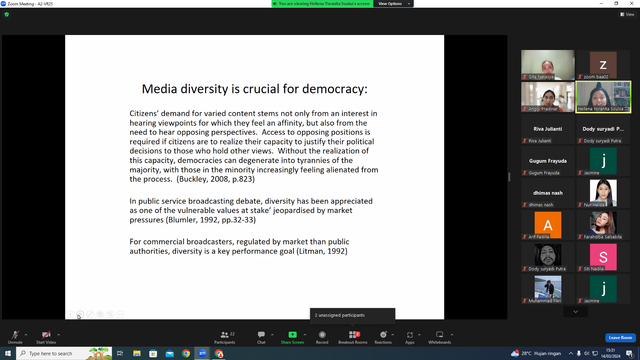The width and height of the screenshot is (640, 360).
Task: Select dhimas nash participant tile
Action: pyautogui.click(x=548, y=193)
